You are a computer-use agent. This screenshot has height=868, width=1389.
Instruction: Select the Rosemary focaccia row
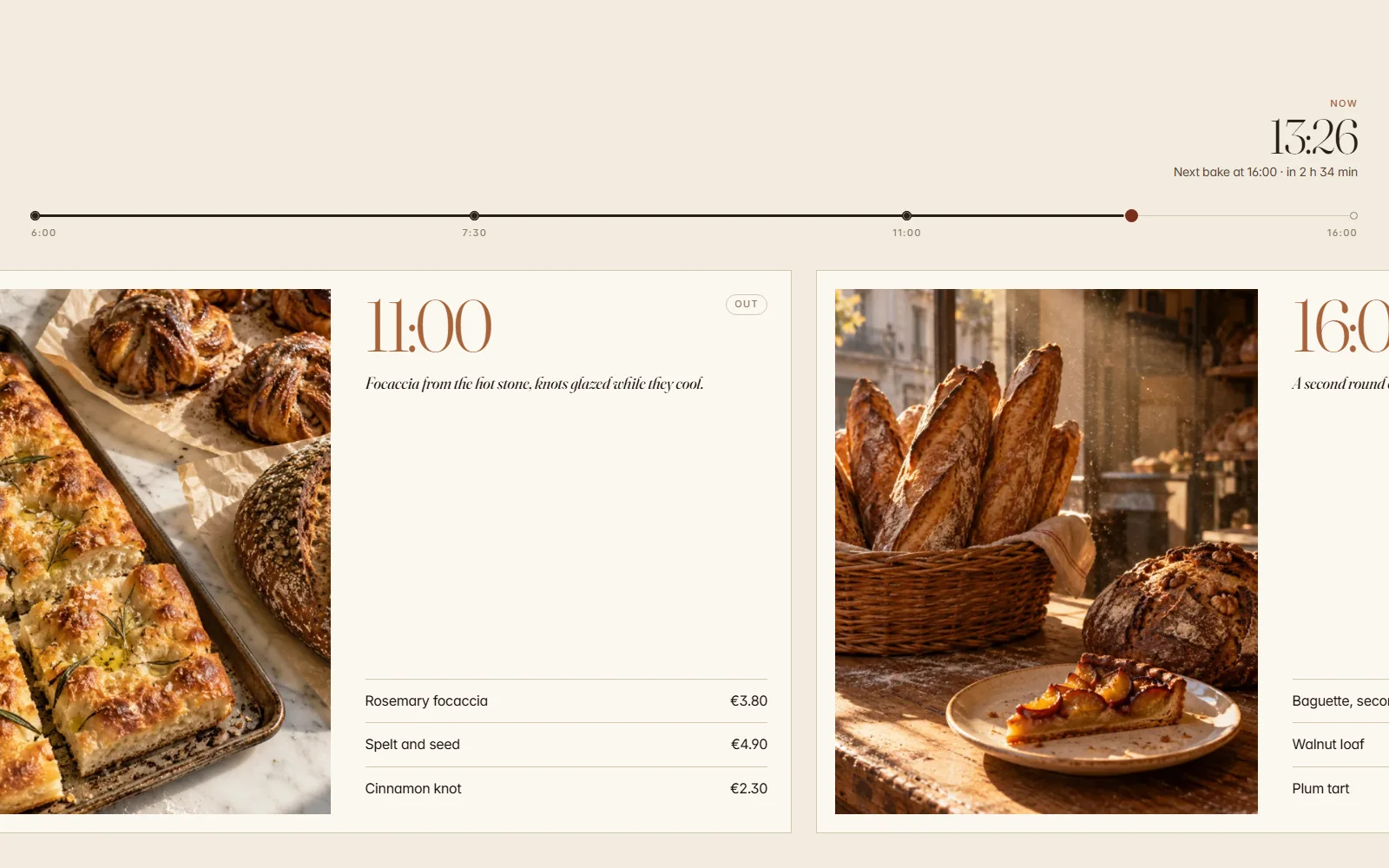(566, 700)
